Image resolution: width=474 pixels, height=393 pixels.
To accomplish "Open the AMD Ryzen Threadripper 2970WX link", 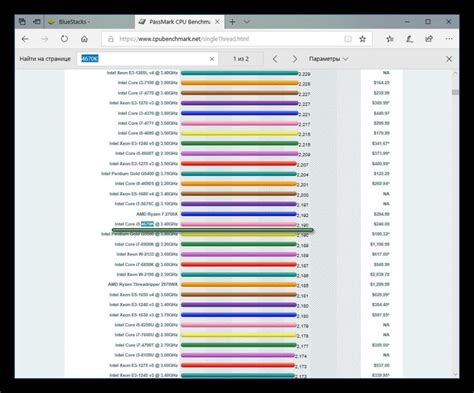I will (143, 285).
